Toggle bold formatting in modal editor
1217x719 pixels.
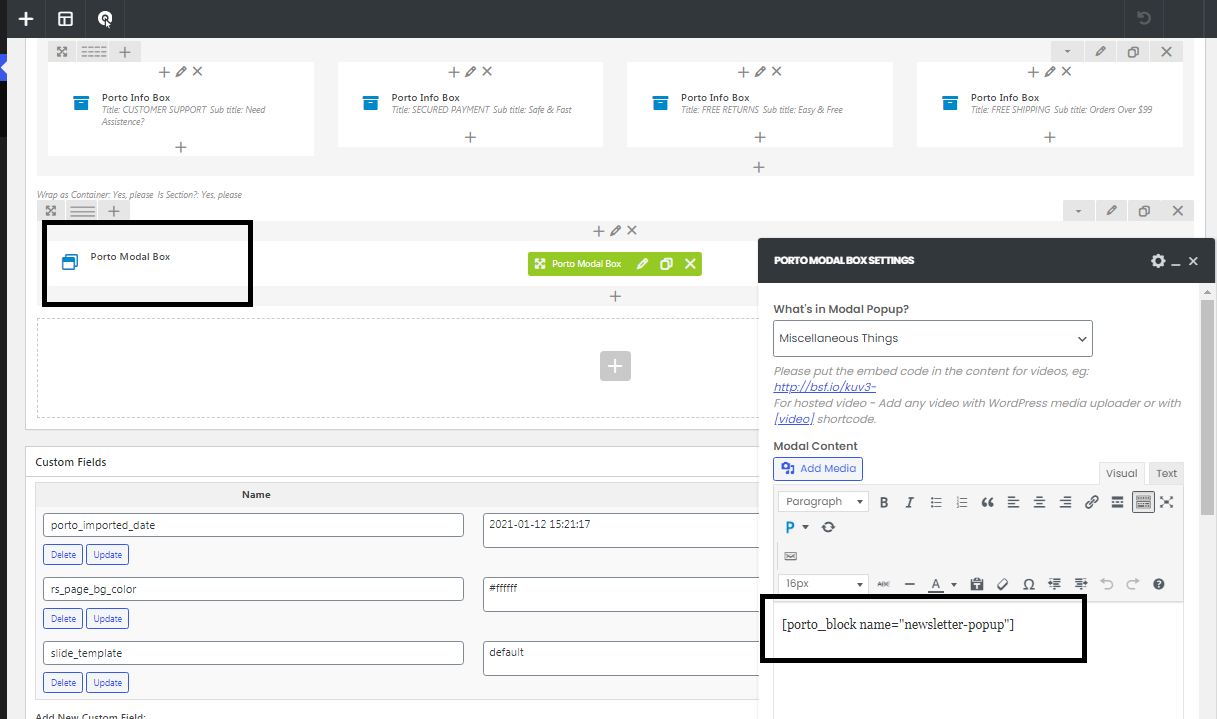point(884,502)
